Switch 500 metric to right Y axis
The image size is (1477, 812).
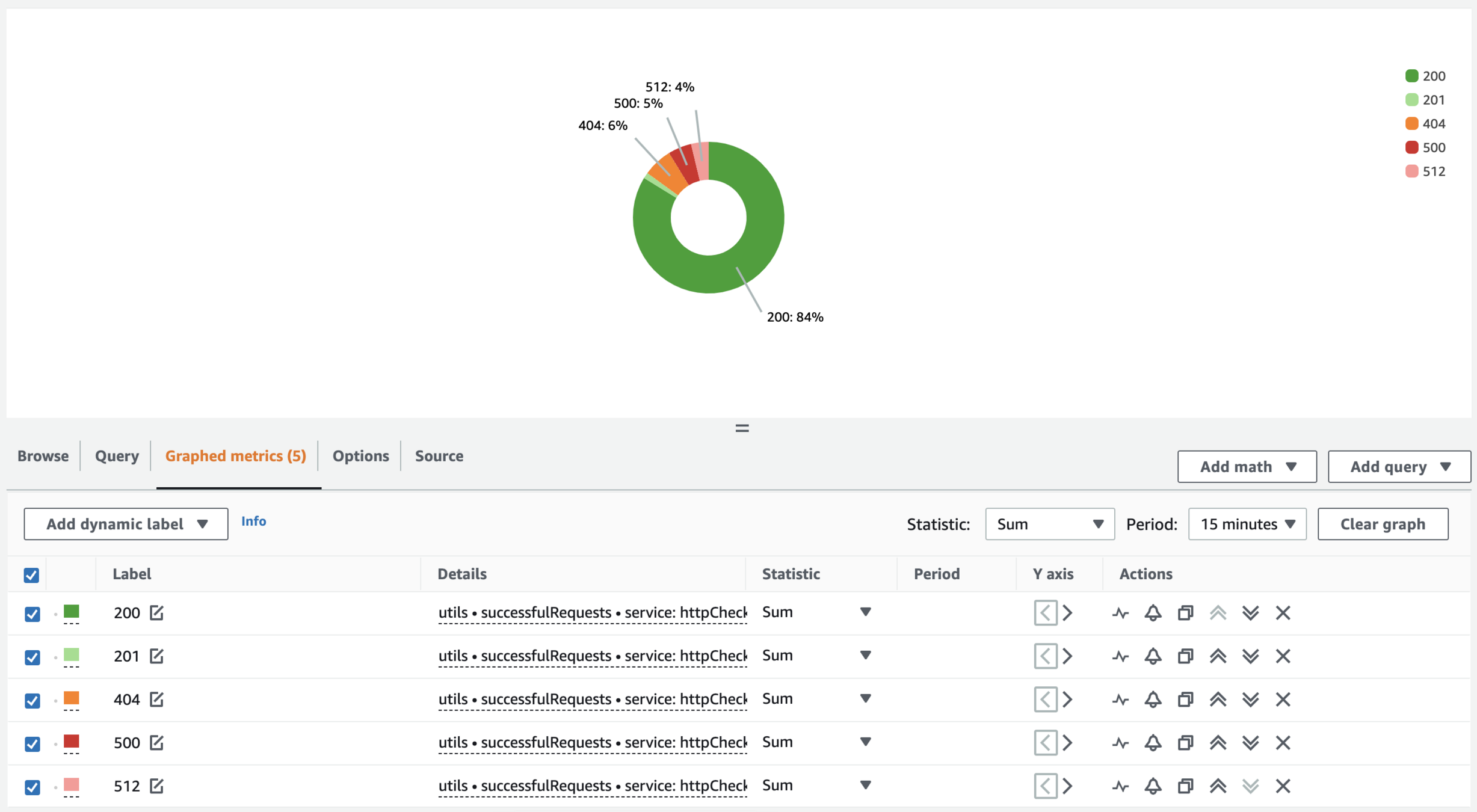(x=1067, y=743)
